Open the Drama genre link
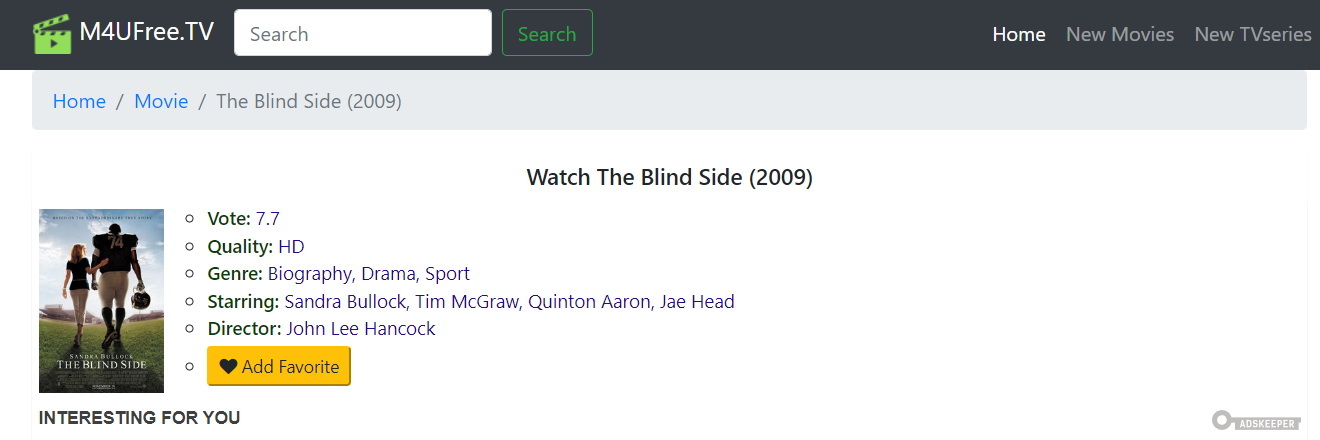This screenshot has width=1320, height=440. [388, 273]
